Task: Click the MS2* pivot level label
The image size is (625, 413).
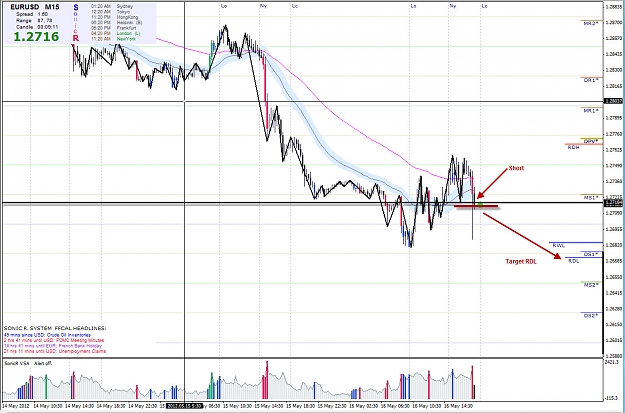Action: coord(591,285)
